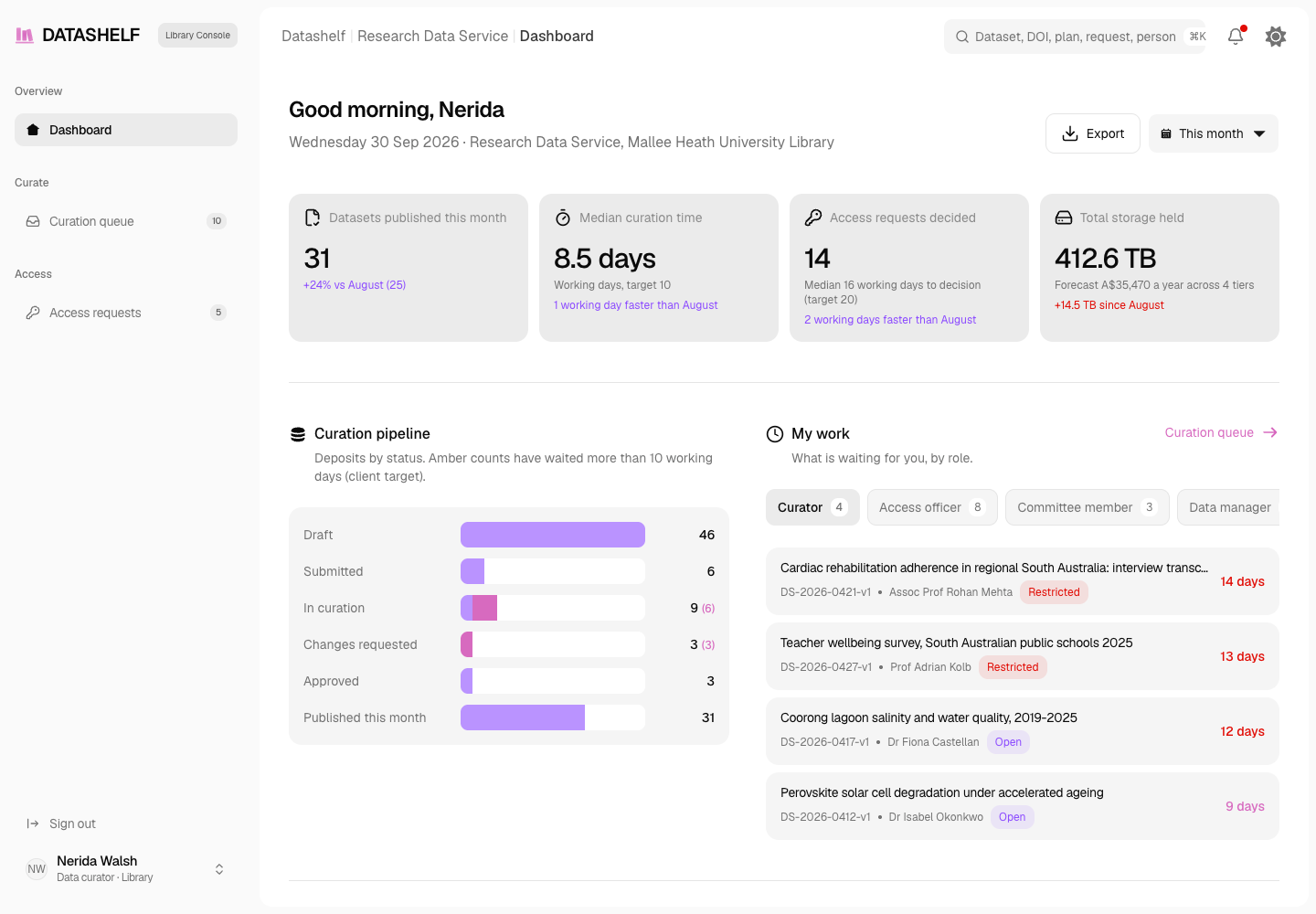Click the Median curation time stopwatch icon
This screenshot has height=914, width=1316.
pos(563,218)
